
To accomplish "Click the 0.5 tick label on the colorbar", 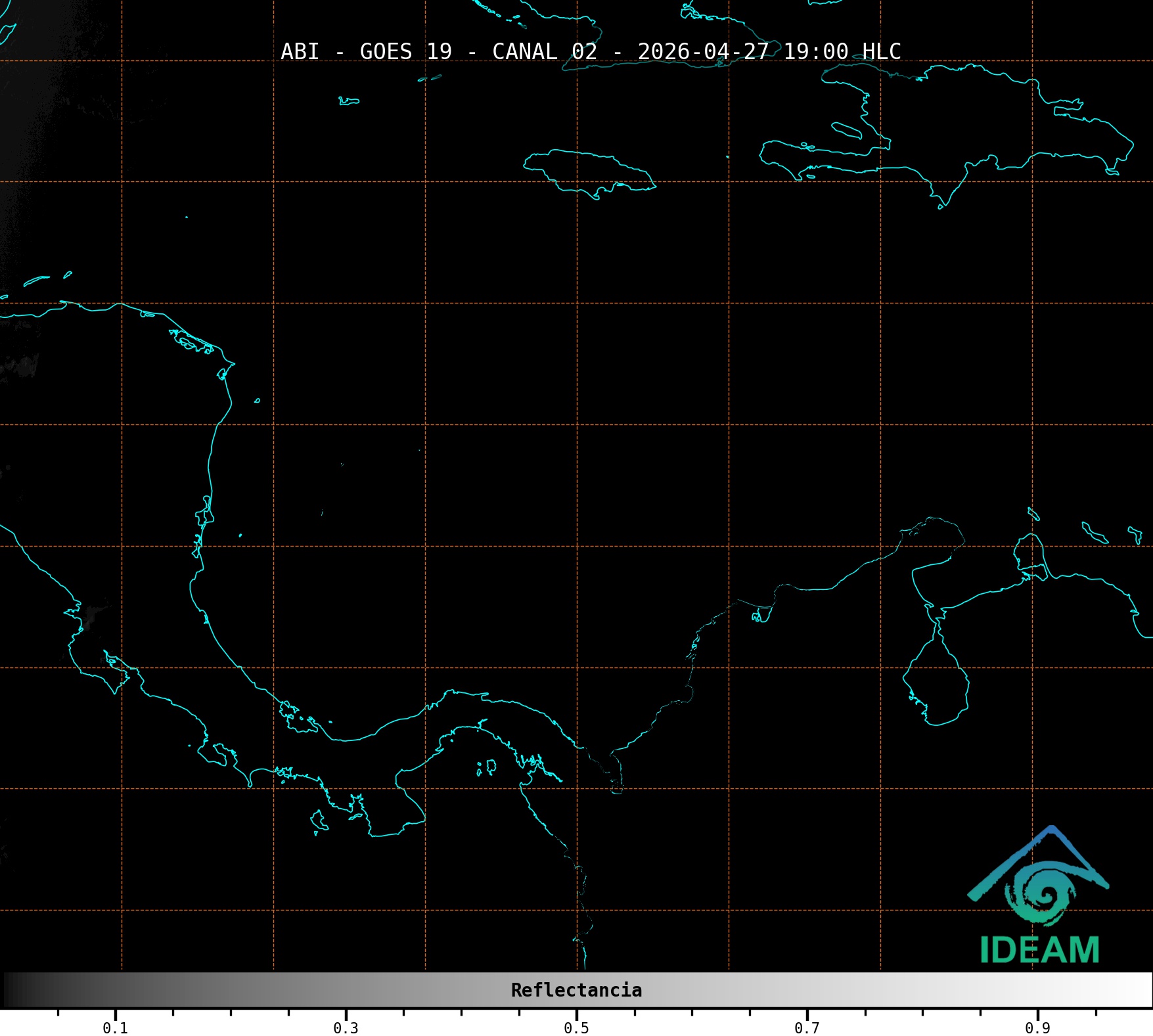I will [576, 1028].
